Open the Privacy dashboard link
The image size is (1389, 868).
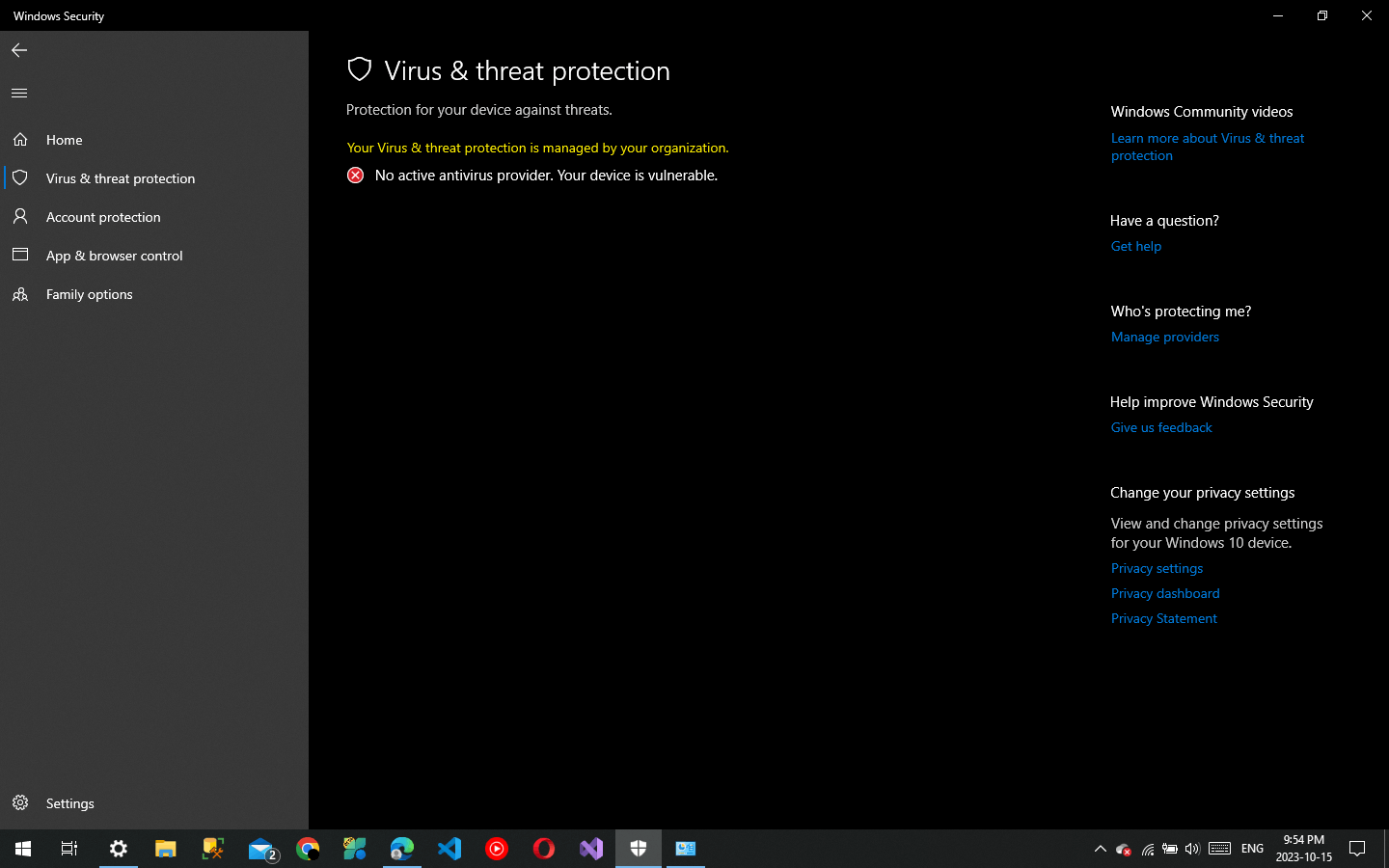(1165, 593)
